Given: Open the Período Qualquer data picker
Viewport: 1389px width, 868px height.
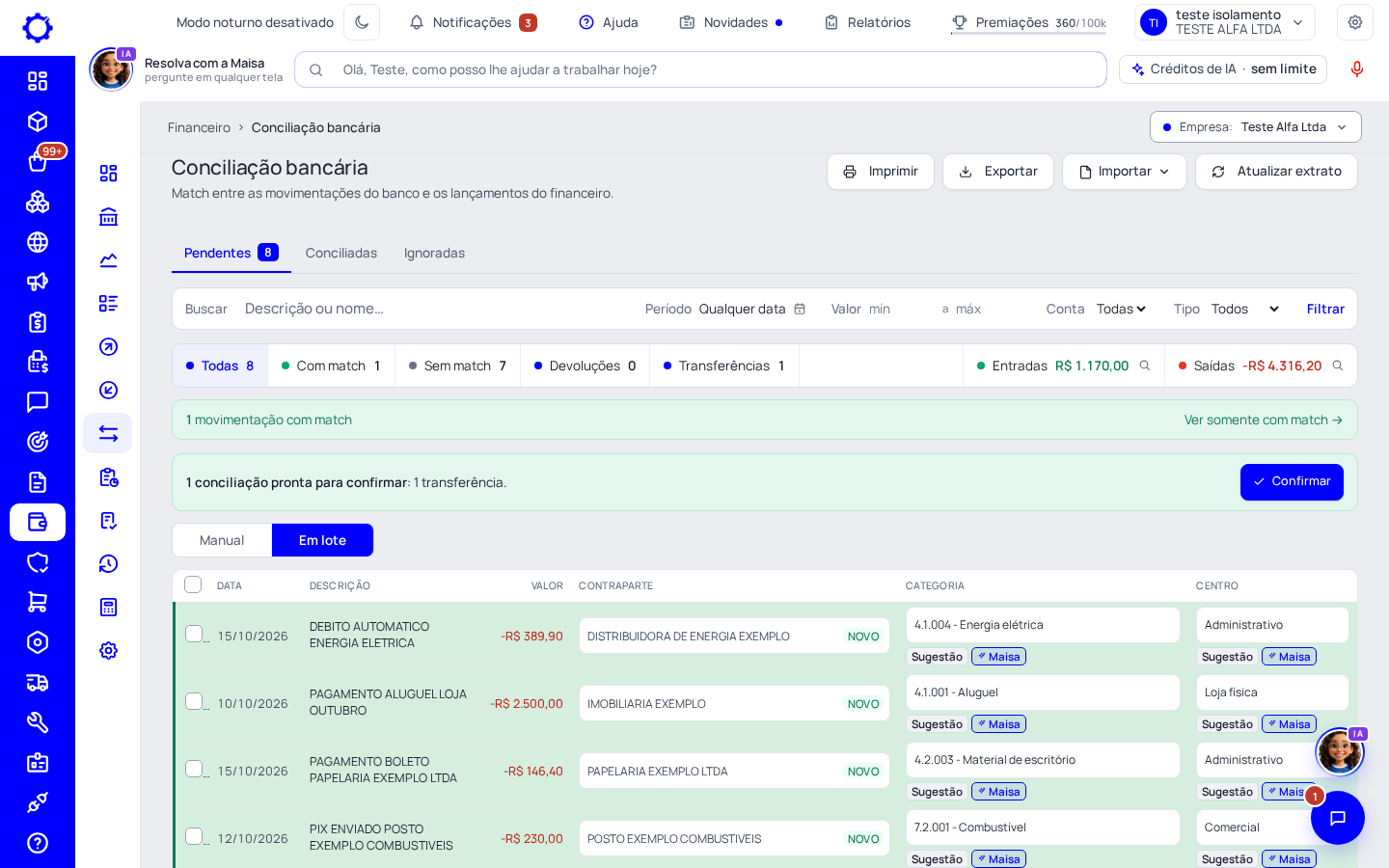Looking at the screenshot, I should click(x=752, y=309).
